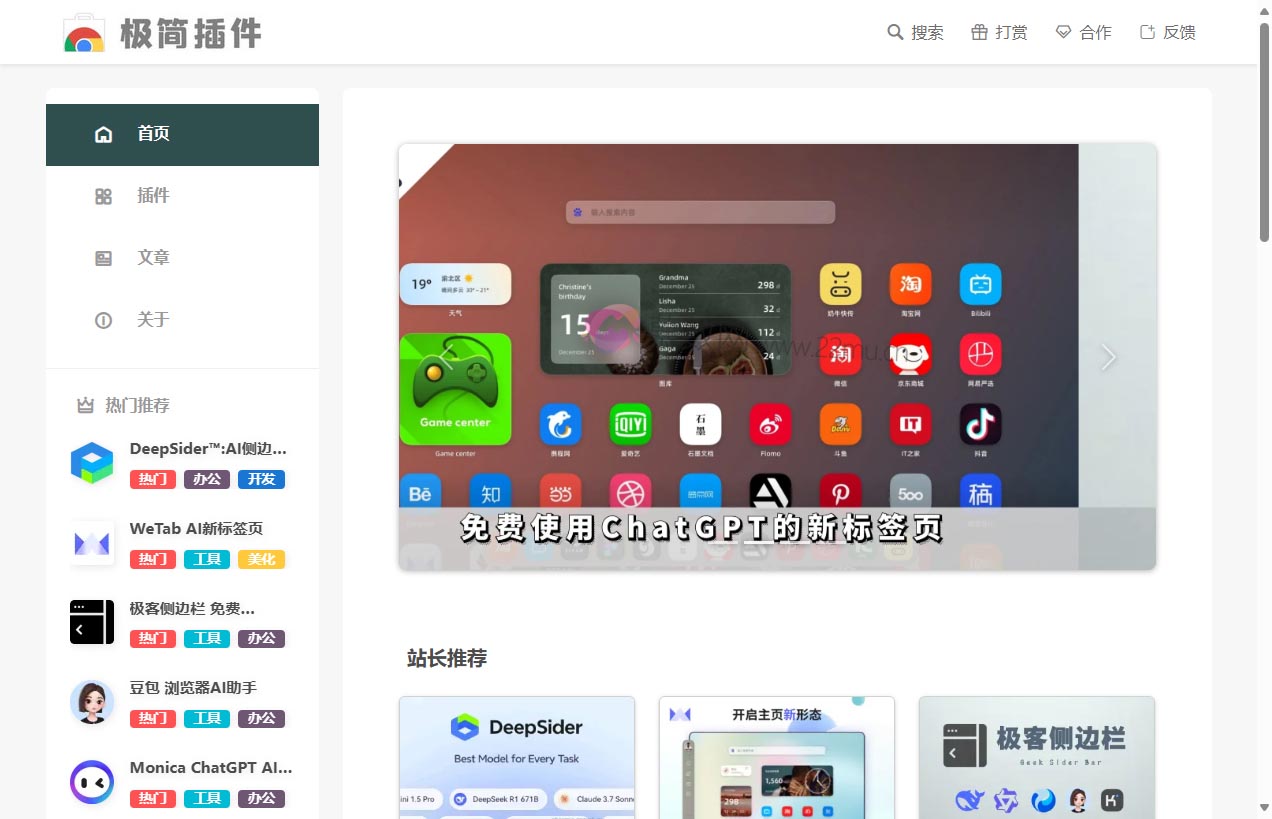Open the 文章 page
The width and height of the screenshot is (1272, 819).
click(x=154, y=257)
